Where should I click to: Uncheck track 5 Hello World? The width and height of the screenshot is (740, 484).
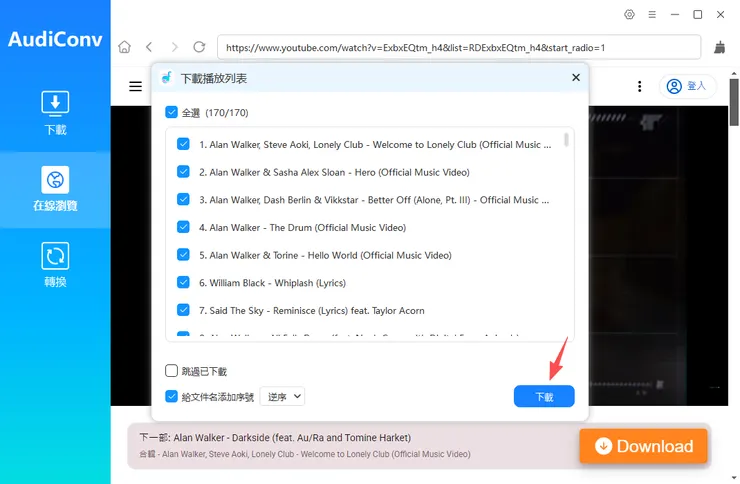[183, 255]
